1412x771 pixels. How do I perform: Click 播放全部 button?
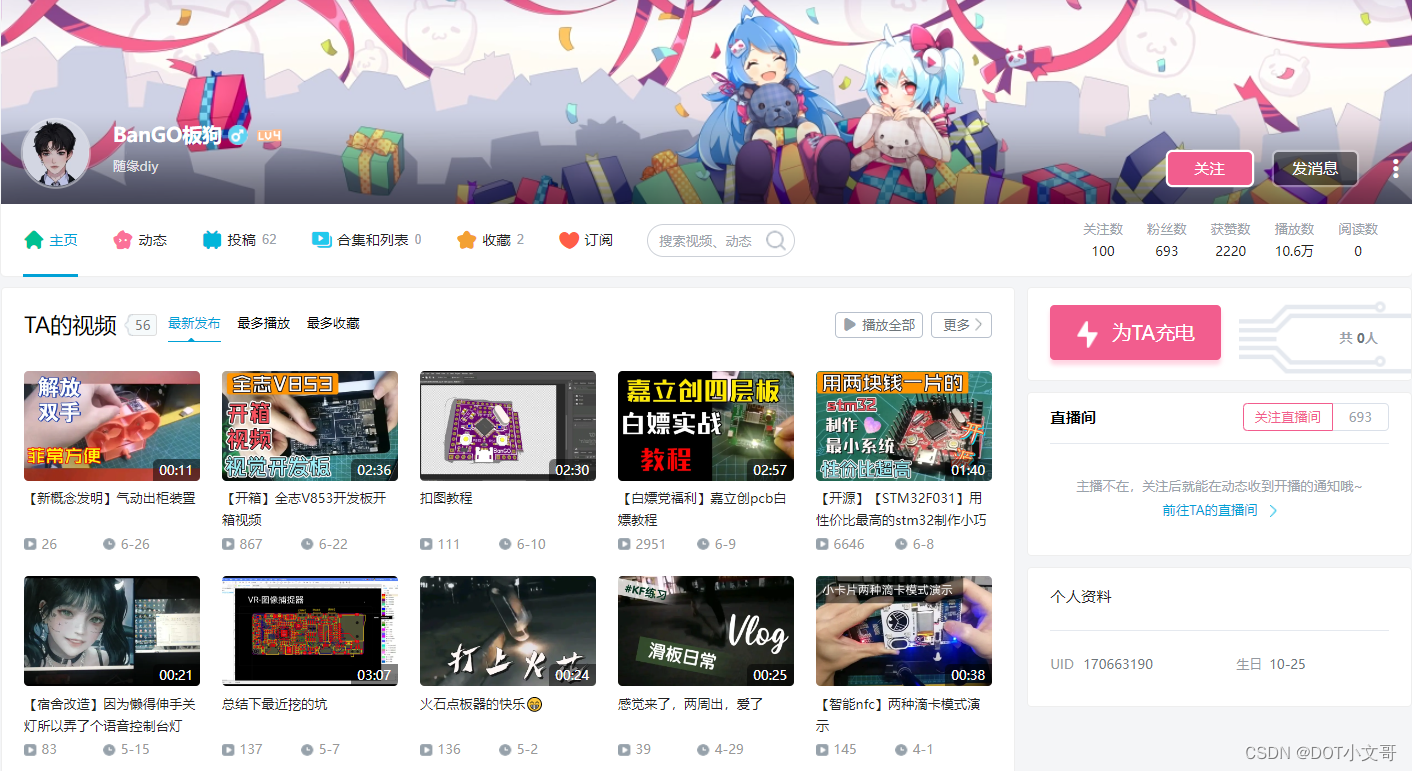(x=878, y=325)
